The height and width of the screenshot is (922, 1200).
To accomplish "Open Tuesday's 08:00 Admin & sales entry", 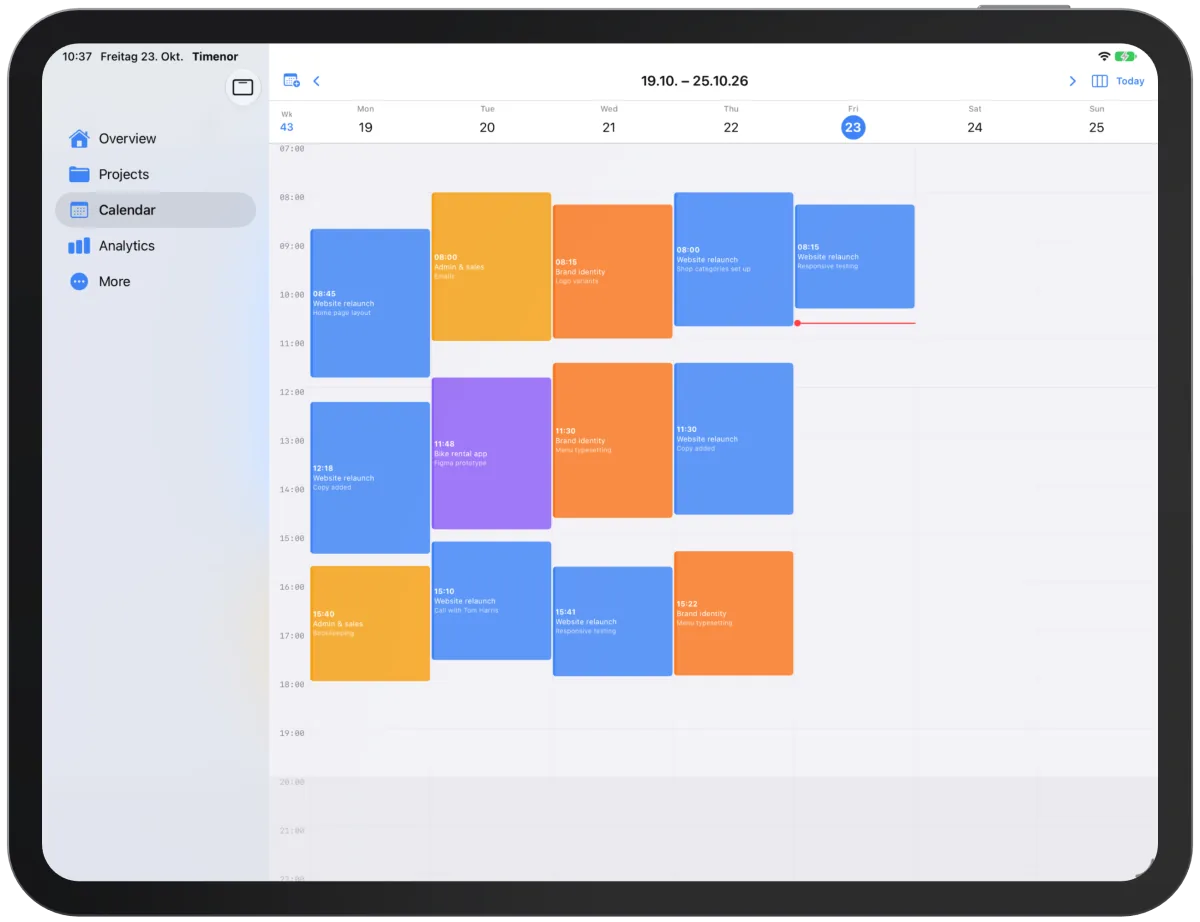I will pyautogui.click(x=491, y=267).
